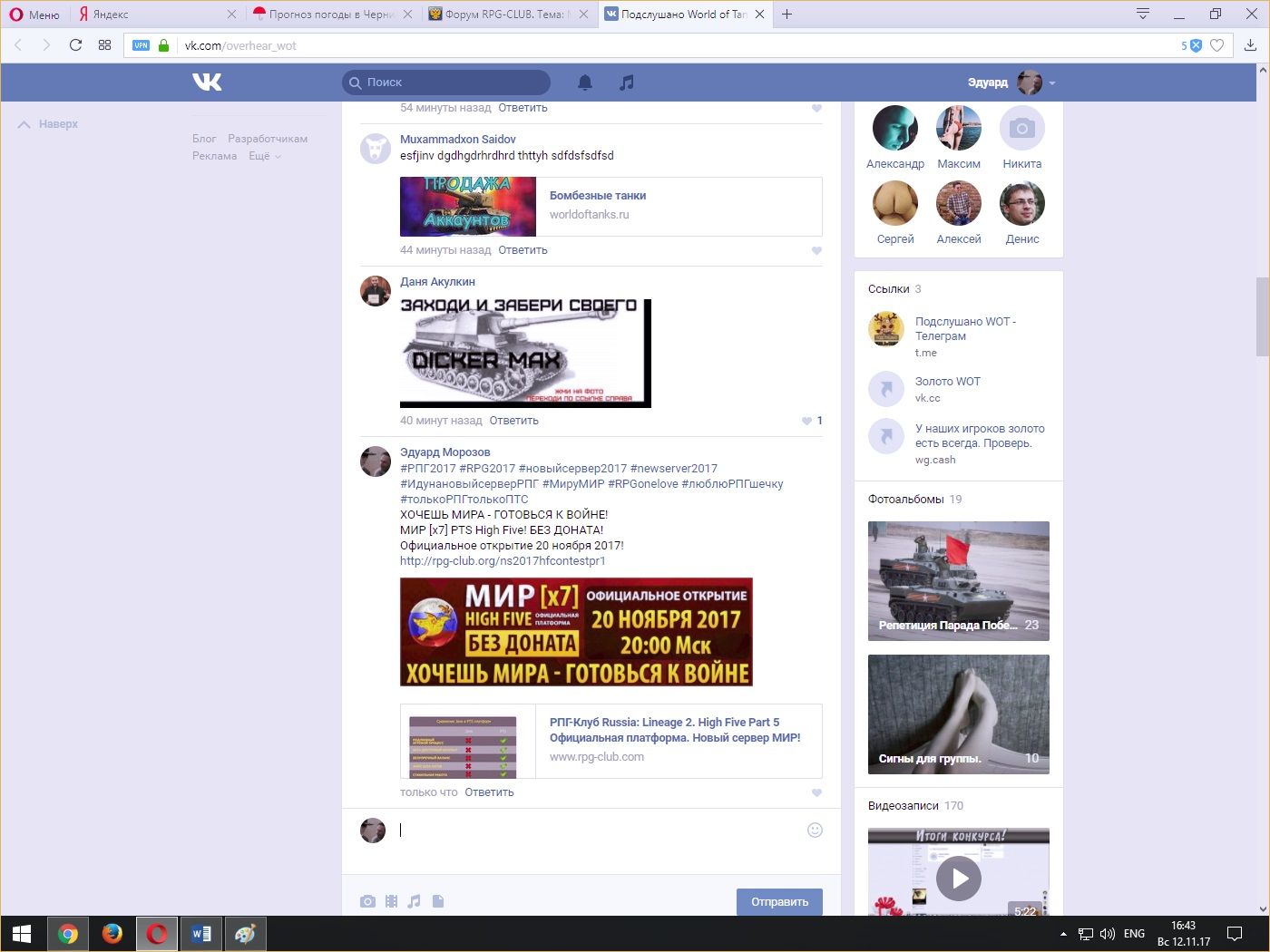Viewport: 1270px width, 952px height.
Task: Attach a photo using camera icon
Action: pyautogui.click(x=367, y=901)
